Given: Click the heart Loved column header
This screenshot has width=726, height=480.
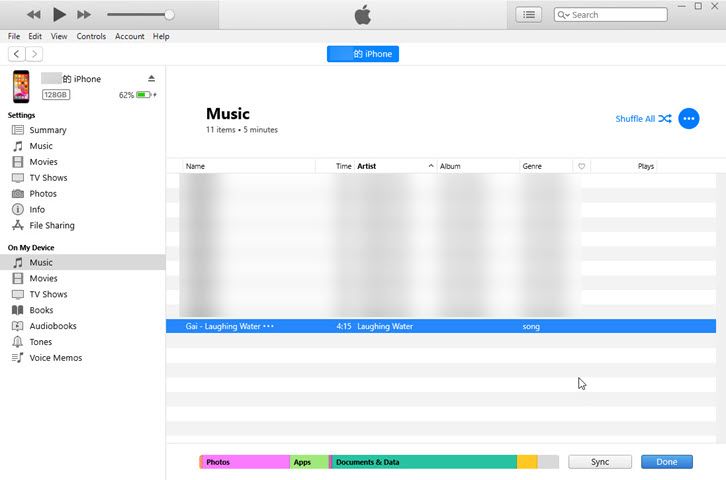Looking at the screenshot, I should click(582, 166).
